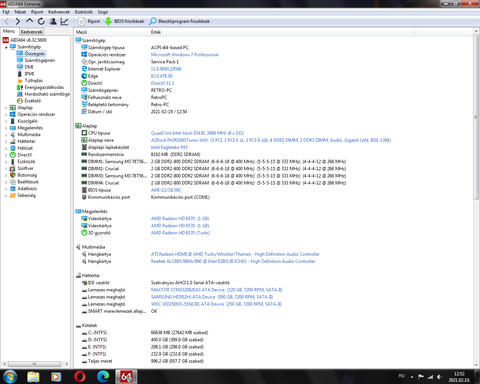
Task: Click the Edge row icon in summary
Action: [84, 76]
